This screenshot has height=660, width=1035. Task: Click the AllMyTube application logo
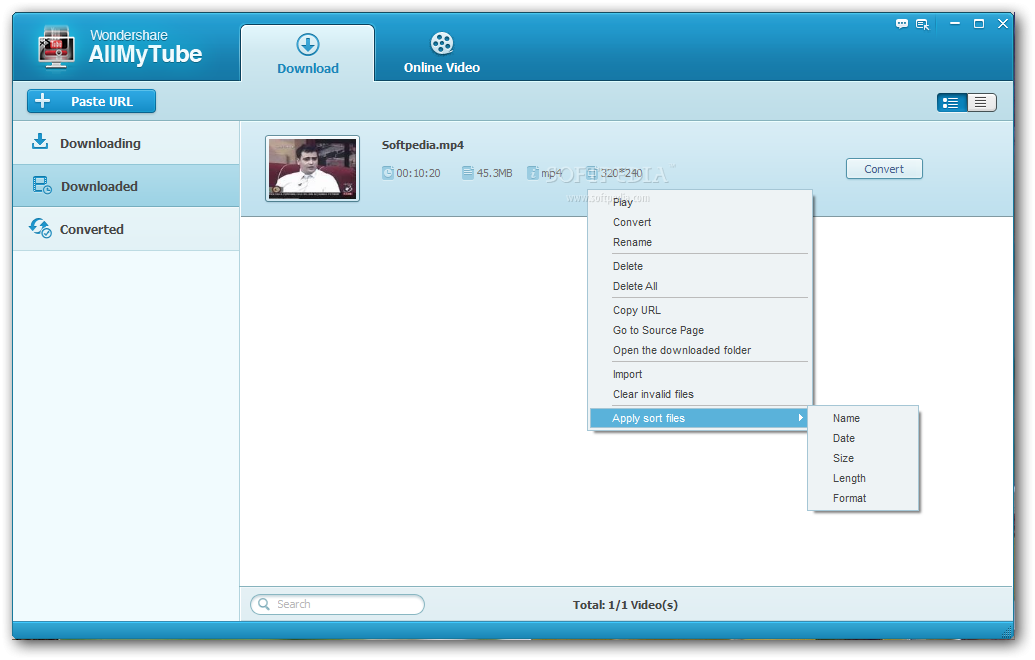[x=58, y=47]
